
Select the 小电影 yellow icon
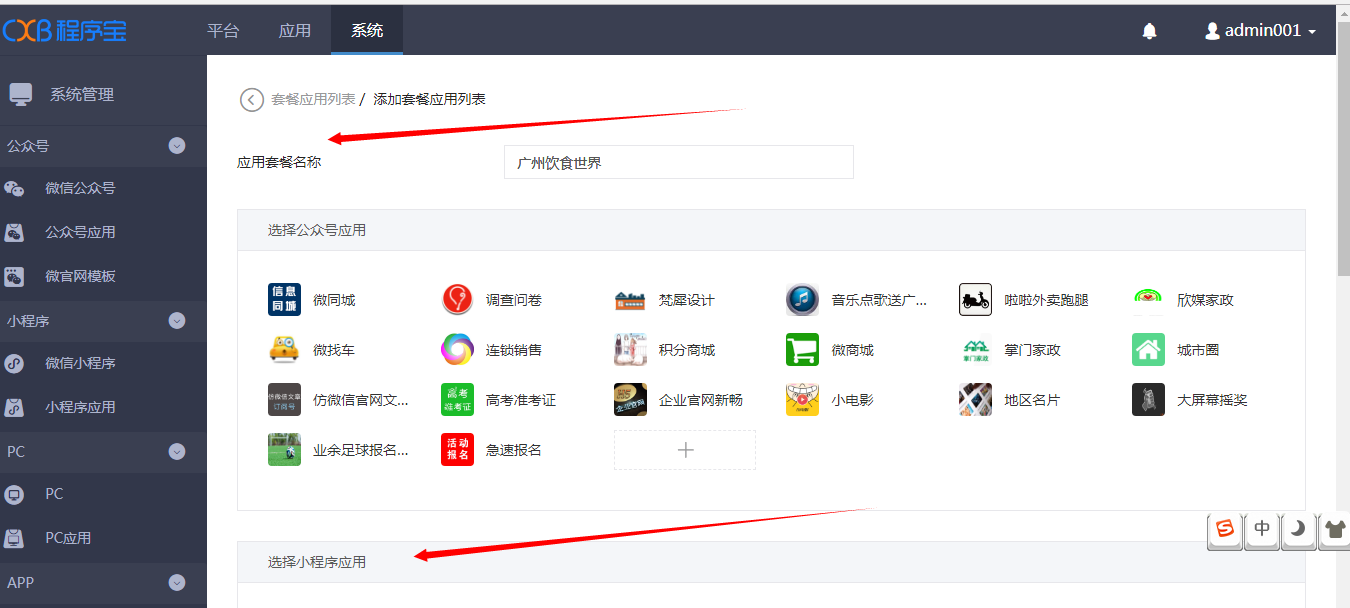802,400
